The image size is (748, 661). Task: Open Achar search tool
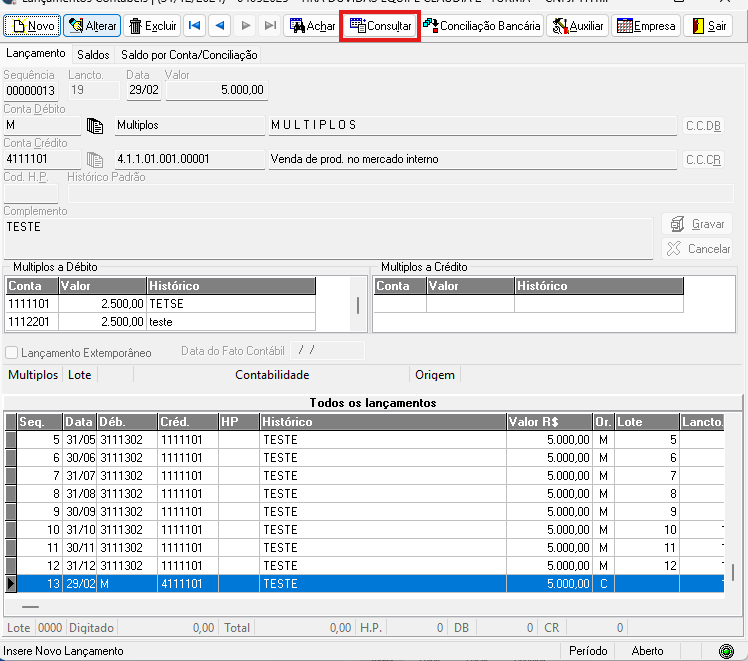[312, 26]
